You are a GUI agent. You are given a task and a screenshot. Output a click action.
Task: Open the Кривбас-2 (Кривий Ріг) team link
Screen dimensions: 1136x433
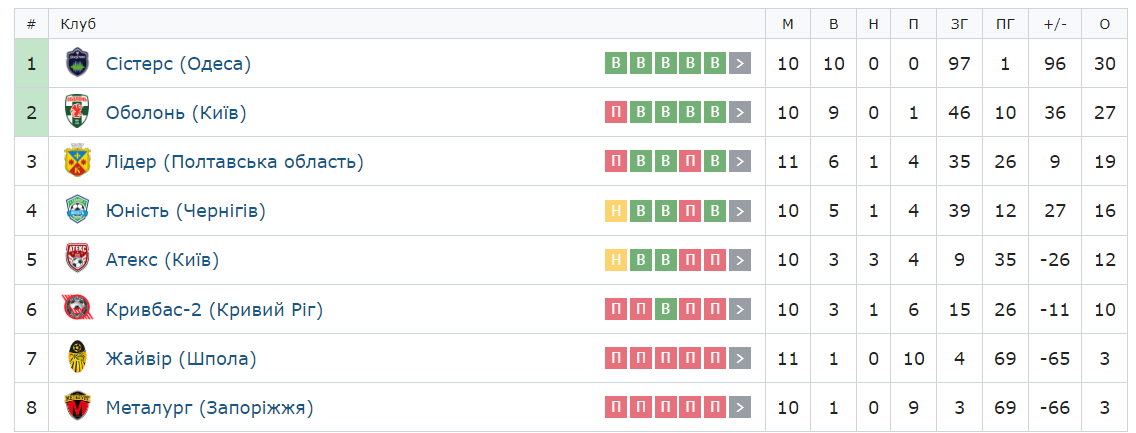pos(214,309)
